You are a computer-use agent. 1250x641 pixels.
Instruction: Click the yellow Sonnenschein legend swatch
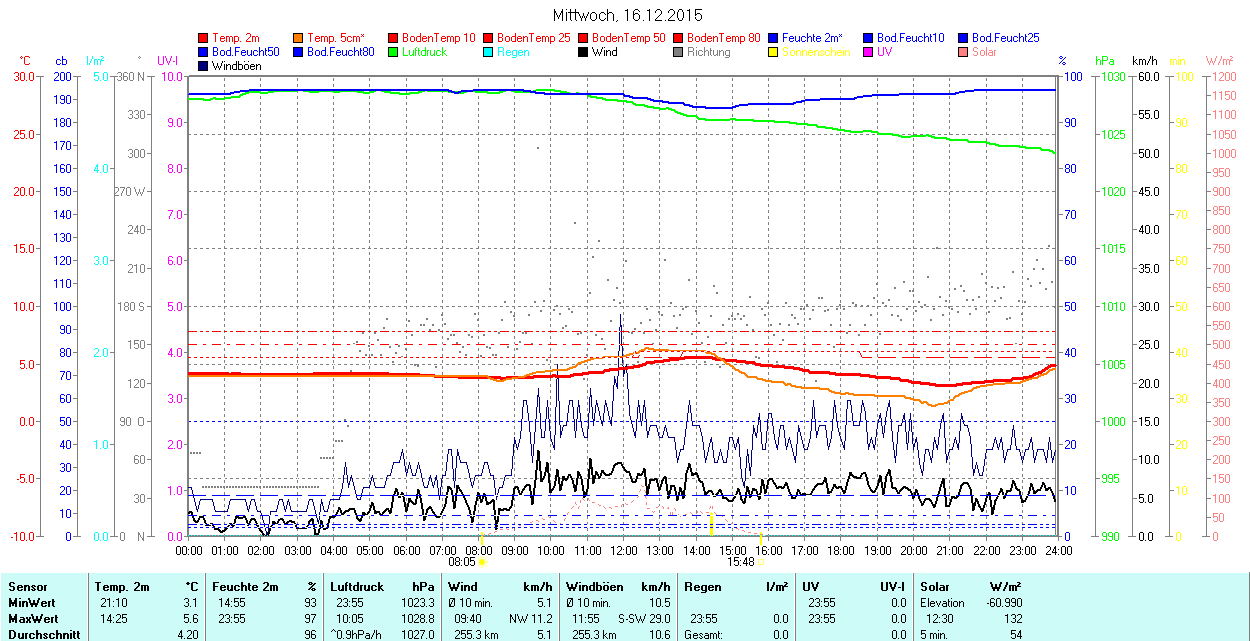tap(774, 52)
